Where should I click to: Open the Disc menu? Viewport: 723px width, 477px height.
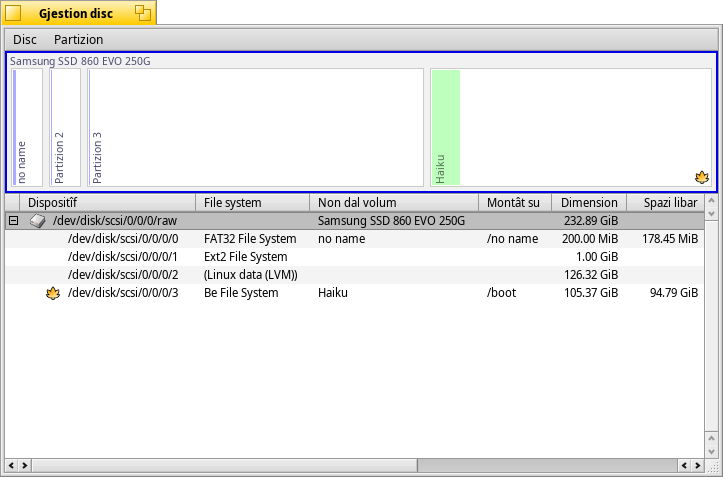(x=24, y=40)
